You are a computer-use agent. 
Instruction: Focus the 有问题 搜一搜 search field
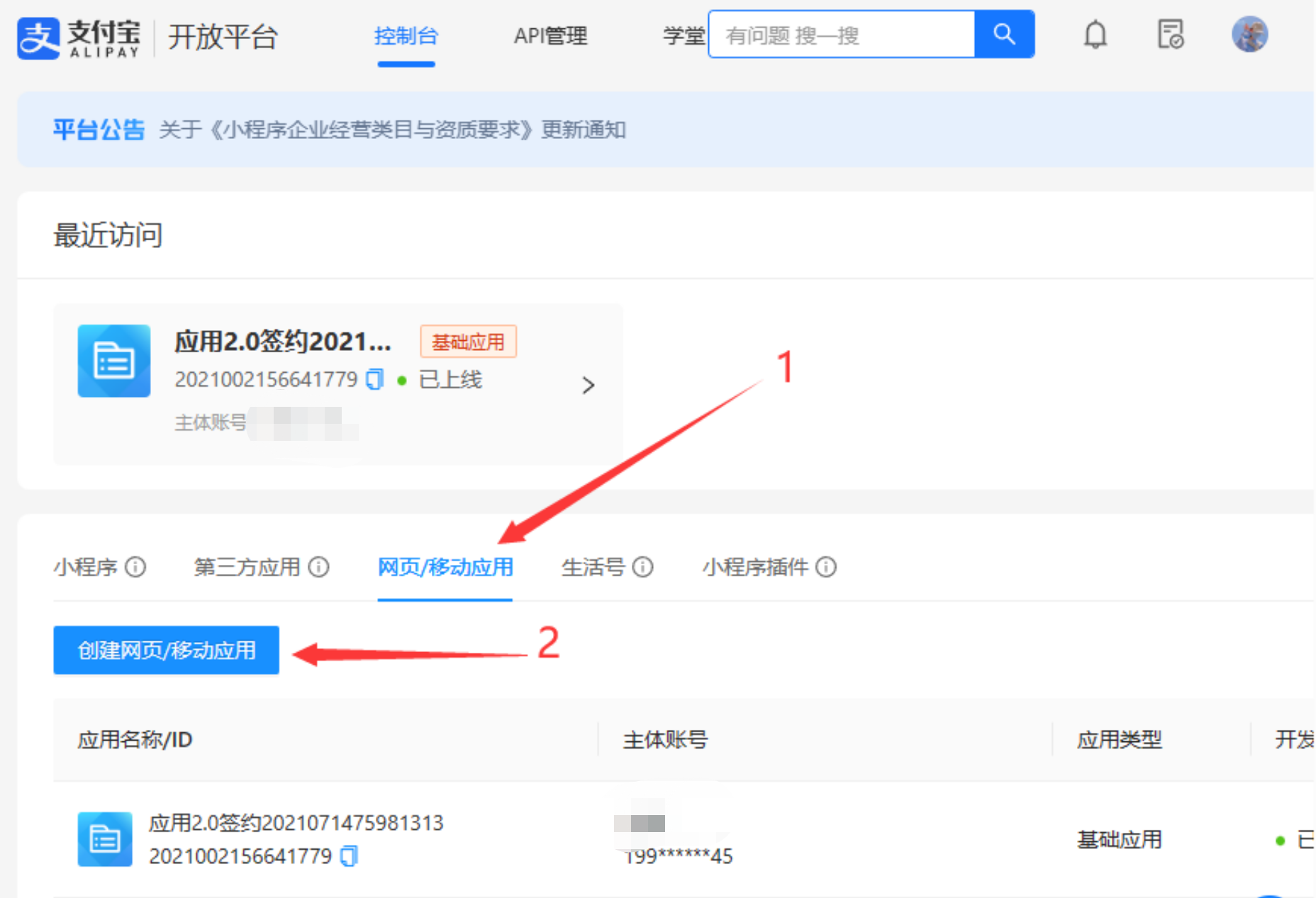click(x=841, y=35)
